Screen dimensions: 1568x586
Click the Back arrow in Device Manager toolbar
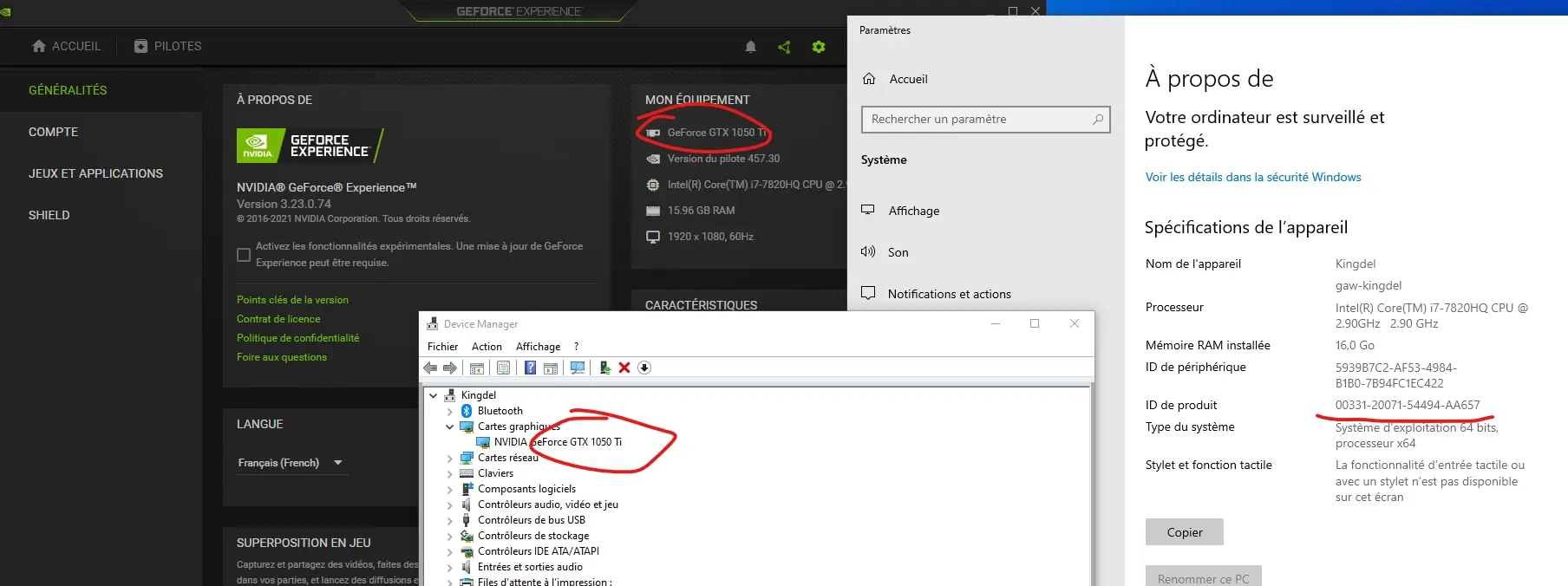(x=430, y=368)
